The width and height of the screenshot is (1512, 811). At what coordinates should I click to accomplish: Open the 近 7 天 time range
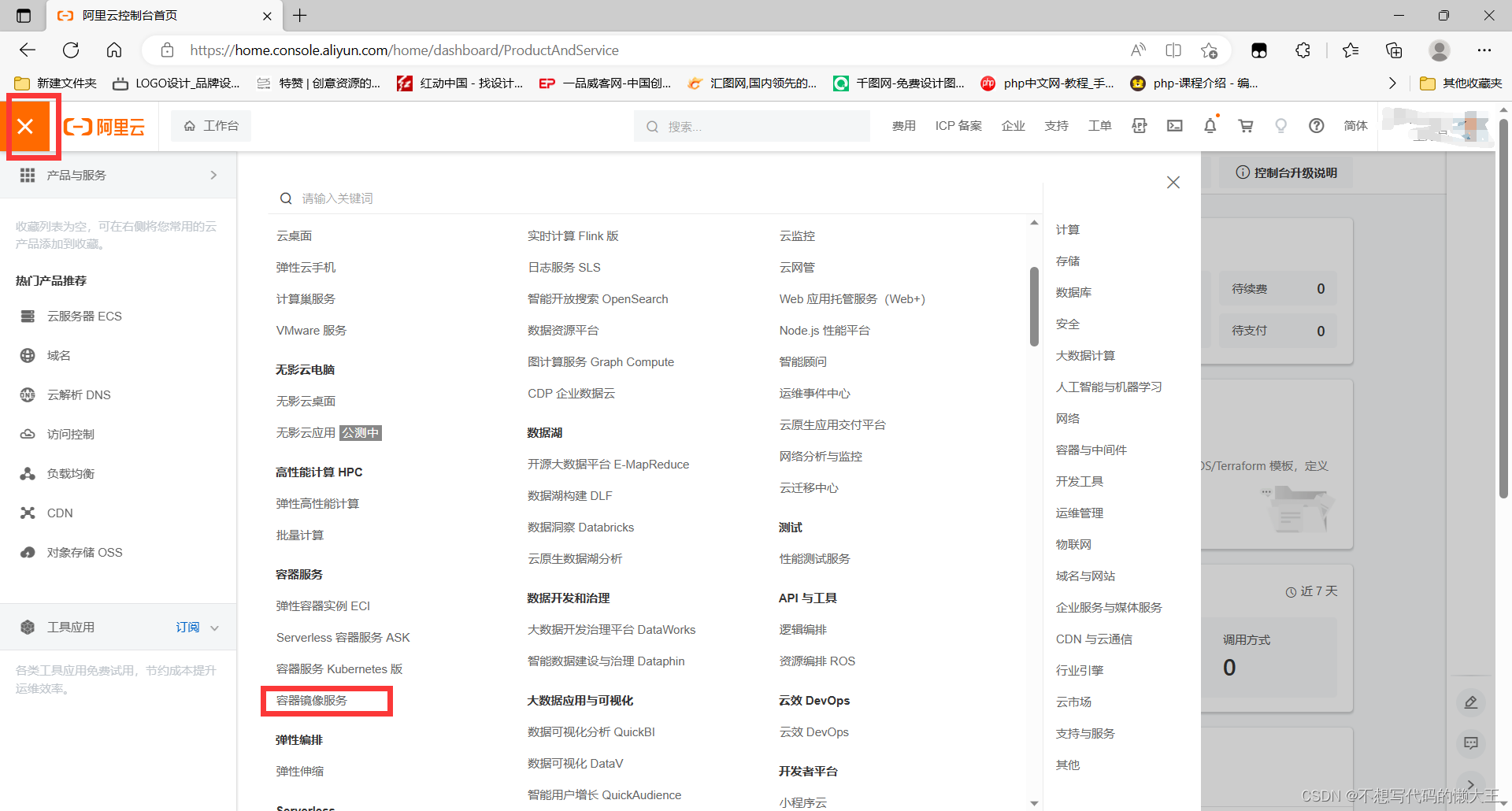tap(1312, 591)
